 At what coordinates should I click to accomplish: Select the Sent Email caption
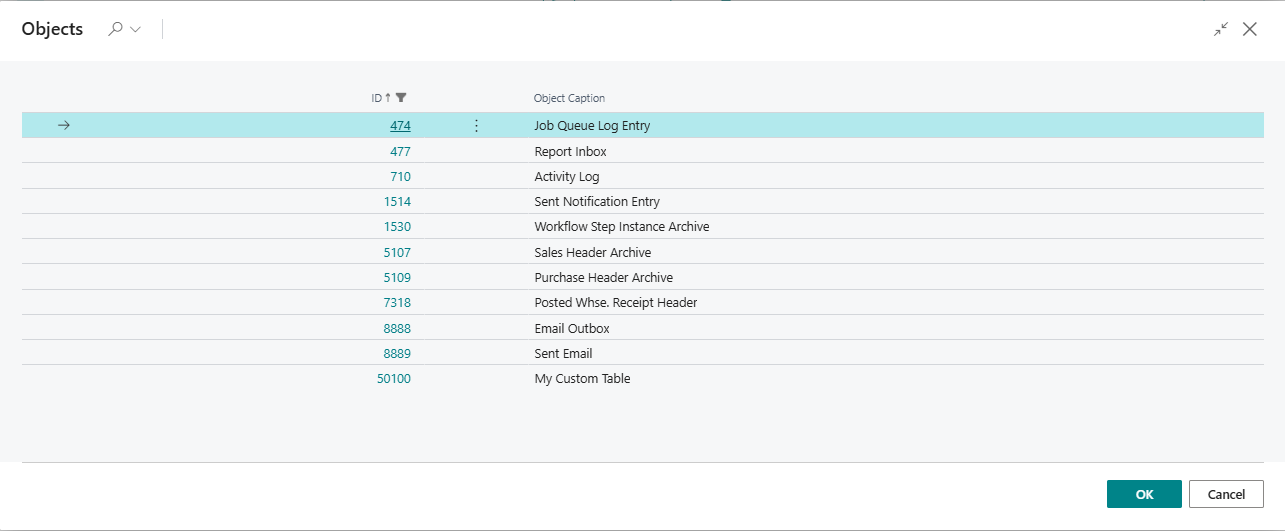[564, 354]
